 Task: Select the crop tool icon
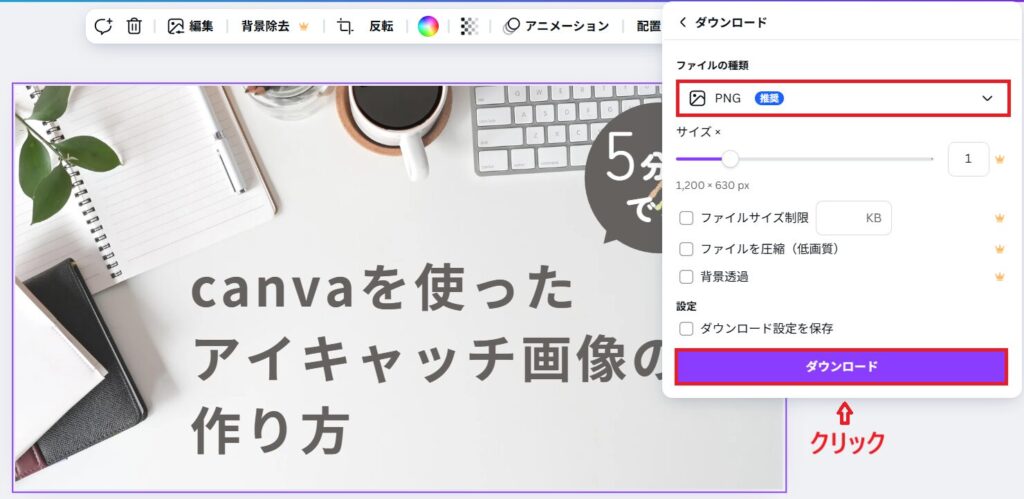[x=345, y=26]
